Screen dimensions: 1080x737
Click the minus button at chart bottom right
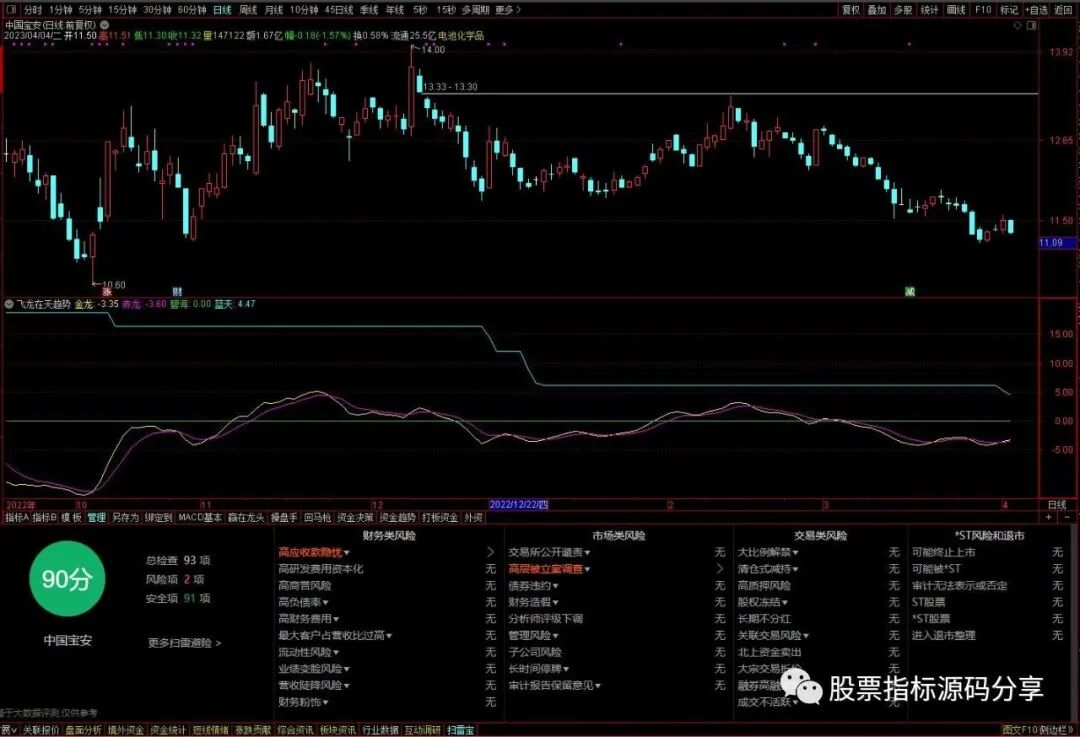coord(1066,517)
